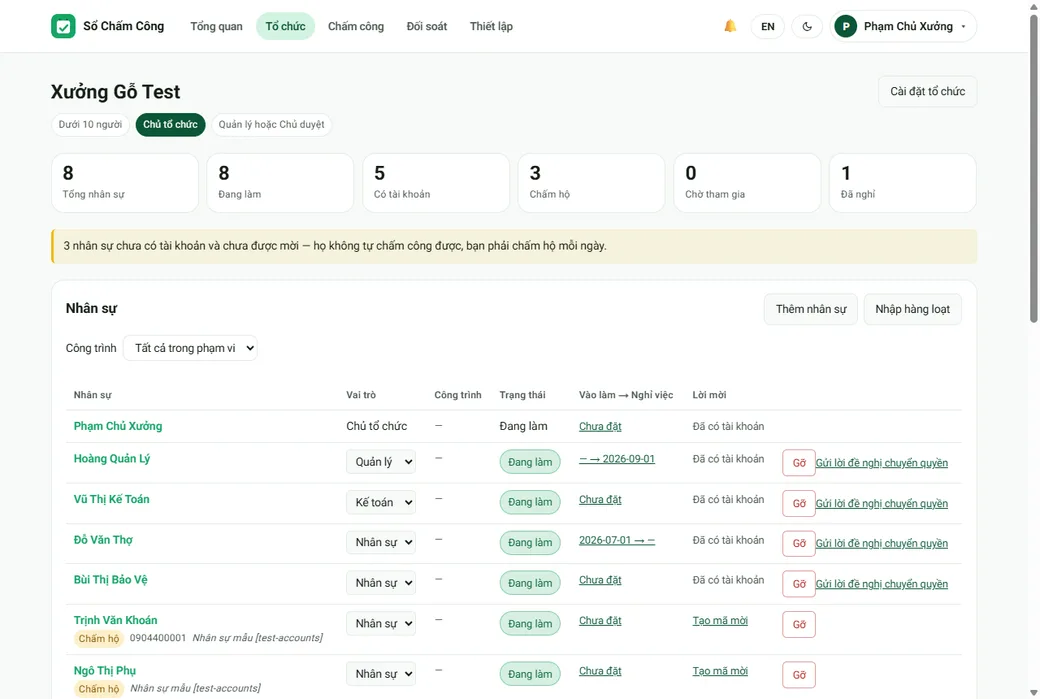Image resolution: width=1040 pixels, height=699 pixels.
Task: Click the Chấm hộ stat card
Action: pyautogui.click(x=591, y=183)
